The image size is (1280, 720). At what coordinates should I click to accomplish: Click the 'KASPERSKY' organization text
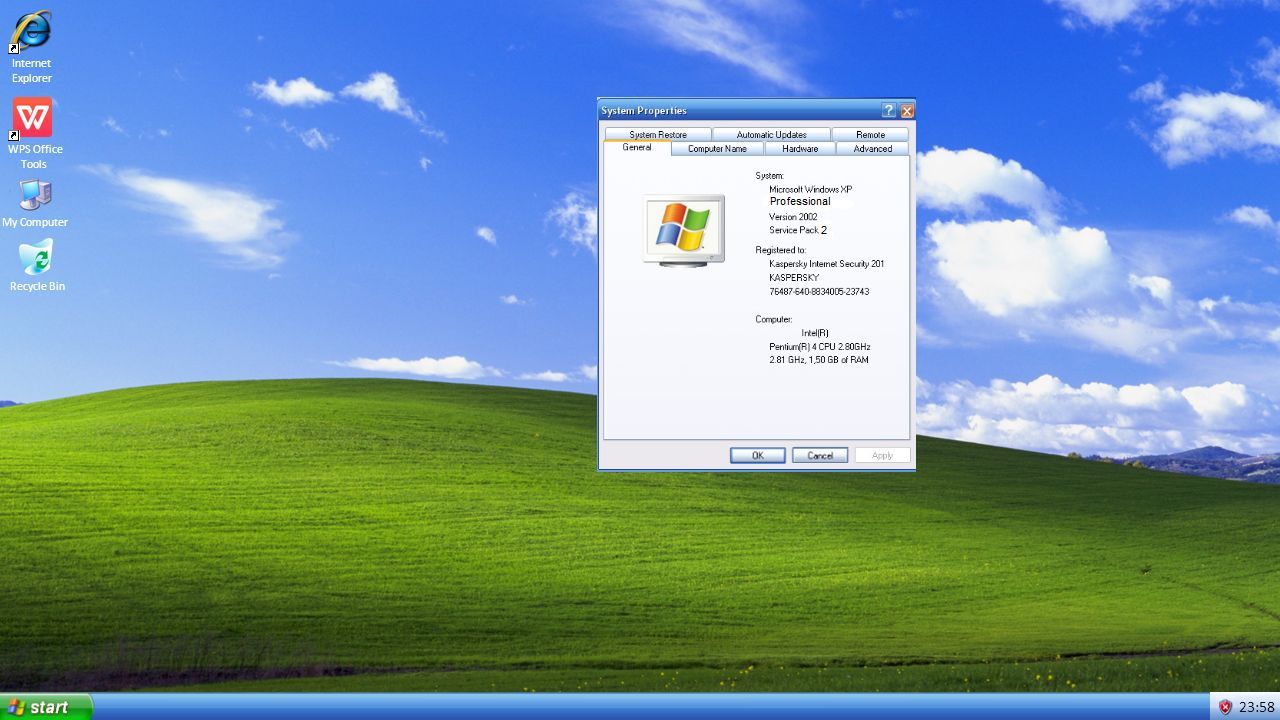click(794, 277)
